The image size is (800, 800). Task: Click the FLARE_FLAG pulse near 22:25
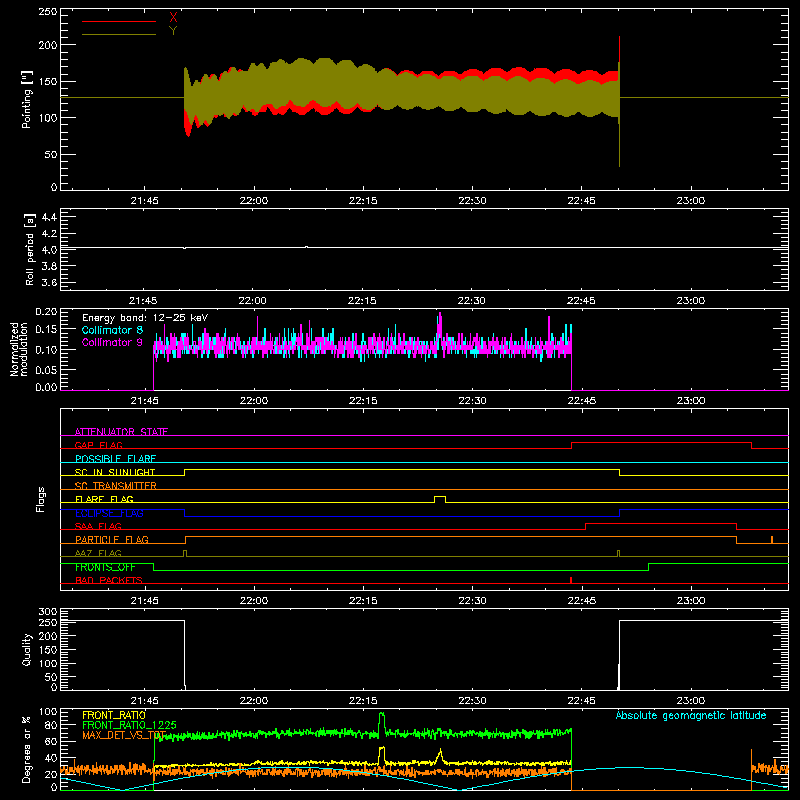coord(440,499)
